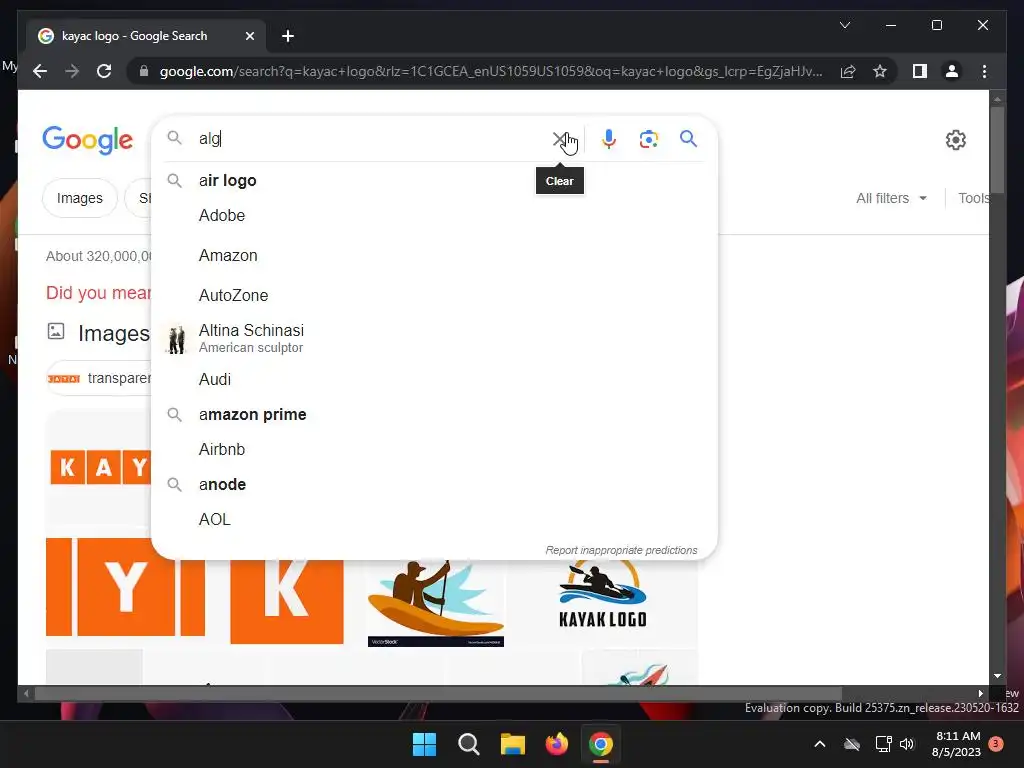Click the OneDrive tray icon
1024x768 pixels.
[852, 744]
